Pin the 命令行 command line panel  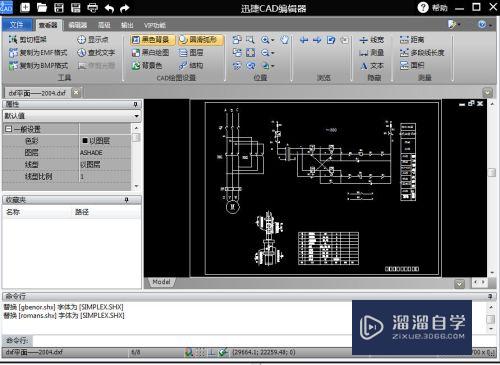490,296
